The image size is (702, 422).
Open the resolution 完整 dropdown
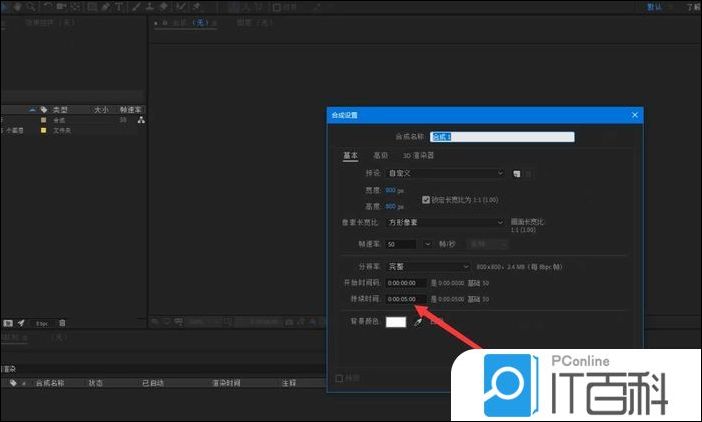[428, 267]
